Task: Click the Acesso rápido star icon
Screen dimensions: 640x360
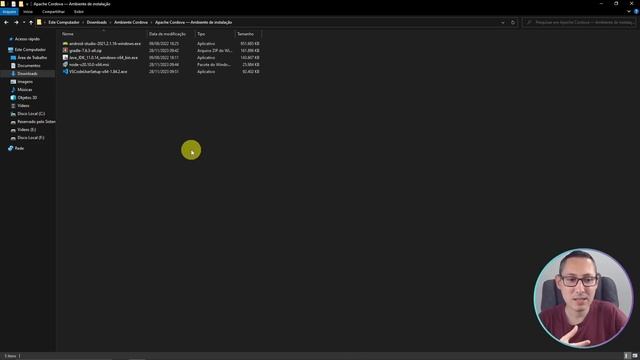Action: coord(11,39)
